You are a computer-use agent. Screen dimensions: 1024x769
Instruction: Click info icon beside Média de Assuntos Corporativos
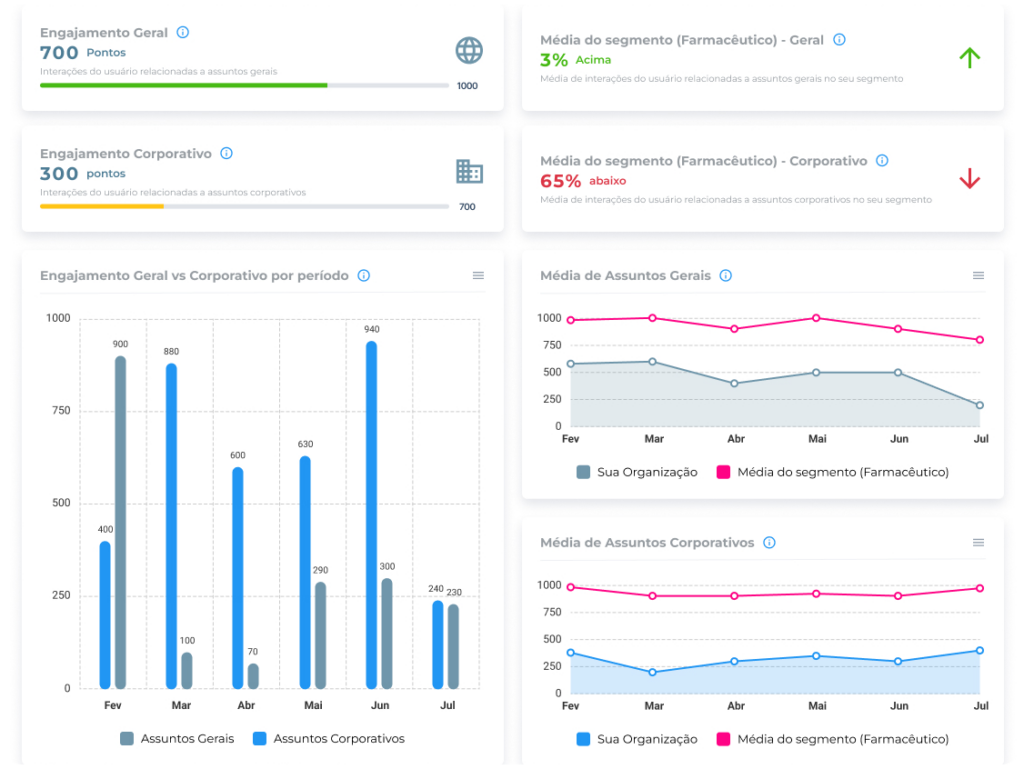click(769, 542)
